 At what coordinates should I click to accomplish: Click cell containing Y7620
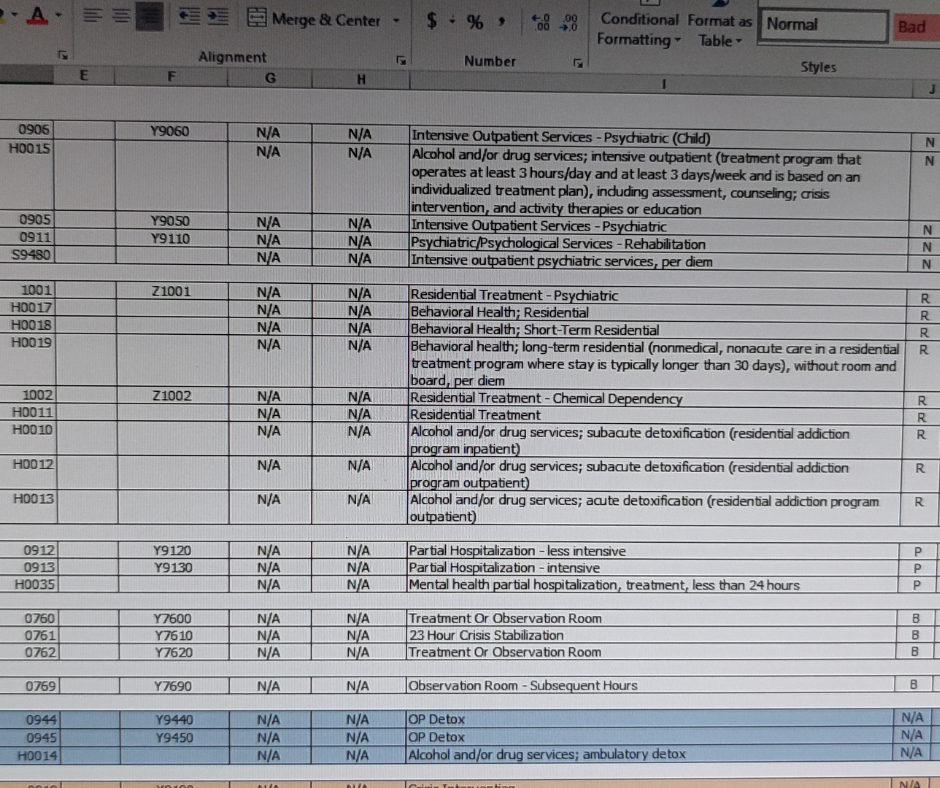174,652
